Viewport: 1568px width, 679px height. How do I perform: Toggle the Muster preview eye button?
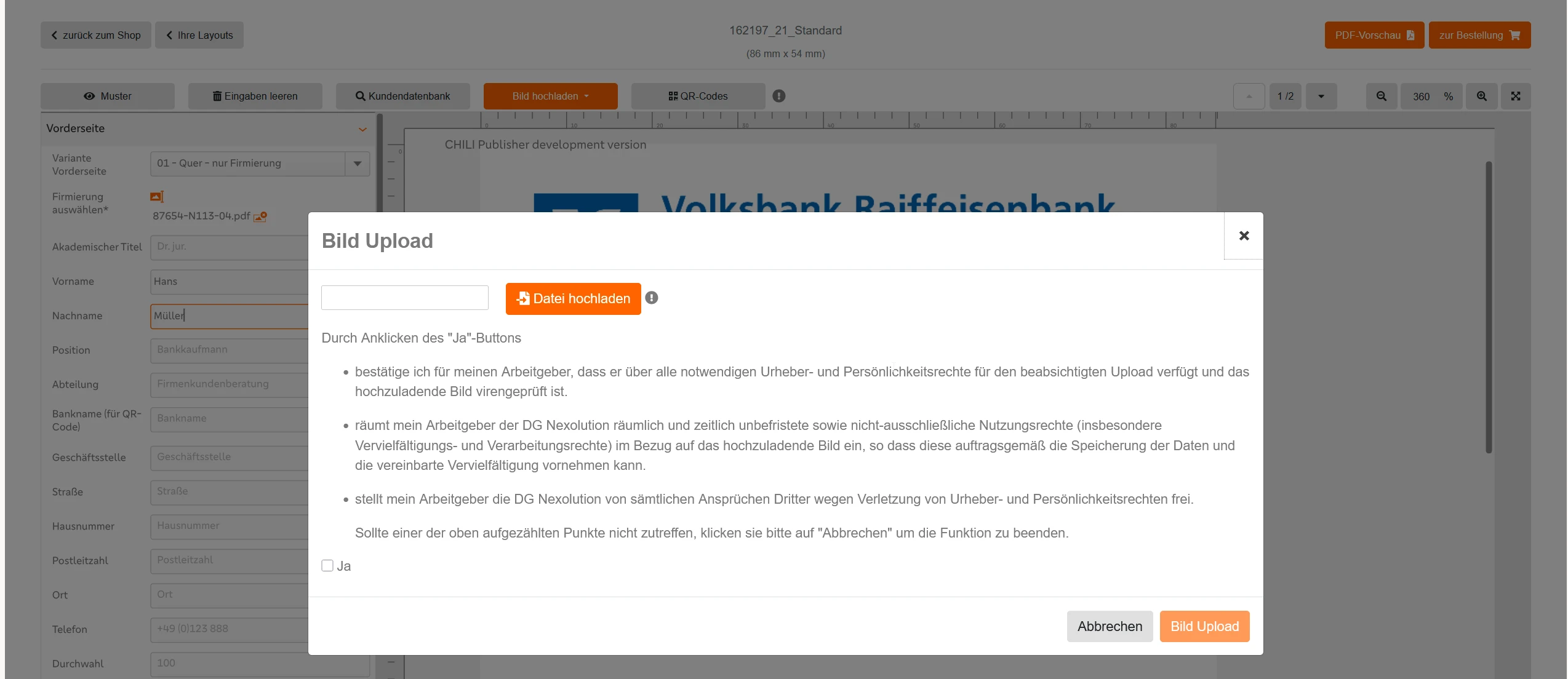click(108, 96)
